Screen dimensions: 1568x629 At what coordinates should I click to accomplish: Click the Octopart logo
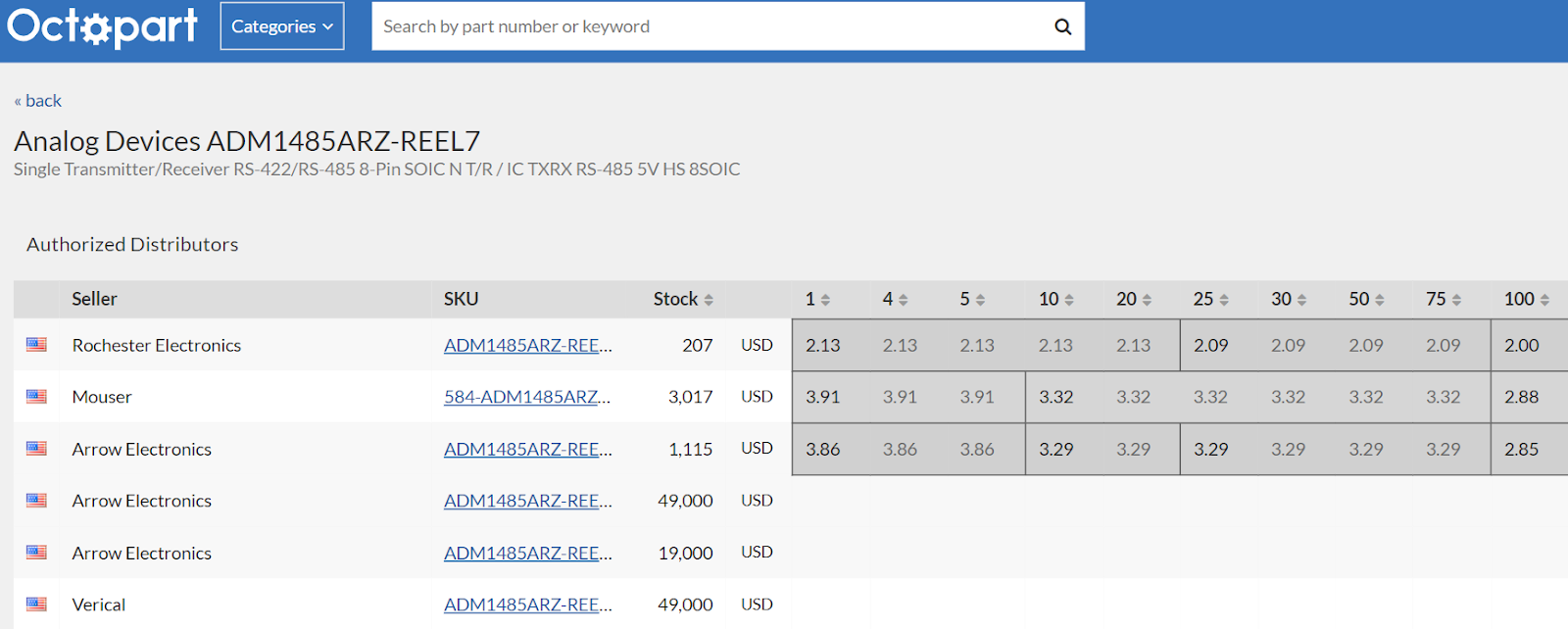click(x=102, y=26)
